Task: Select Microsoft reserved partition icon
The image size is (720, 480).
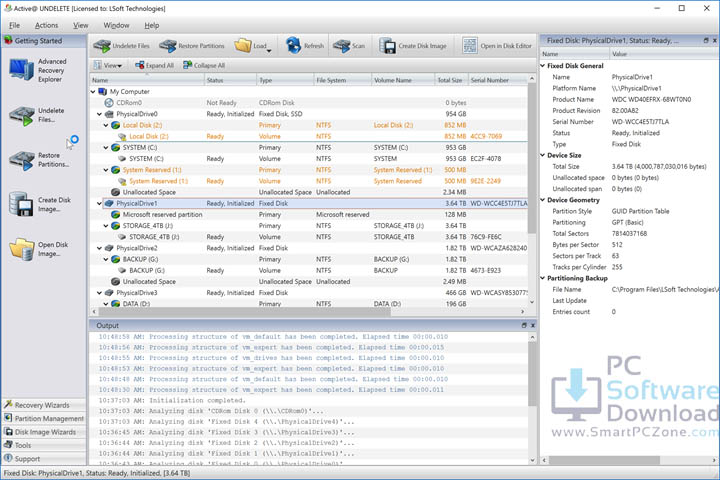Action: tap(115, 215)
